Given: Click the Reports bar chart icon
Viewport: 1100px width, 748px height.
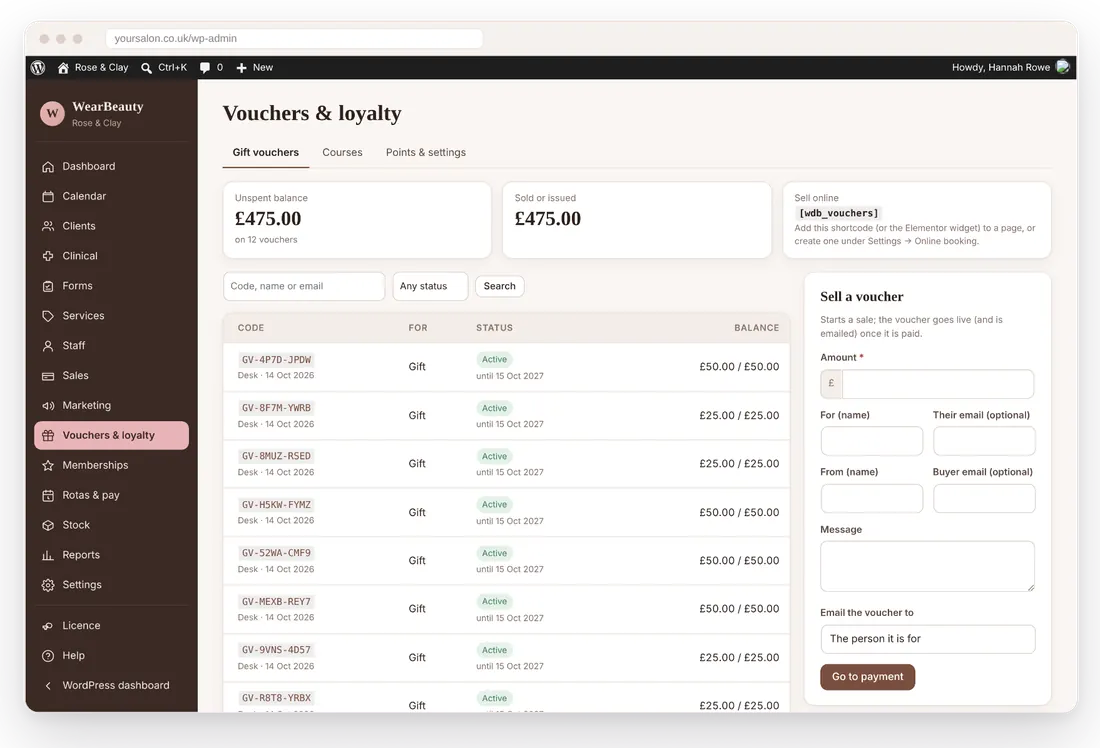Looking at the screenshot, I should 48,555.
